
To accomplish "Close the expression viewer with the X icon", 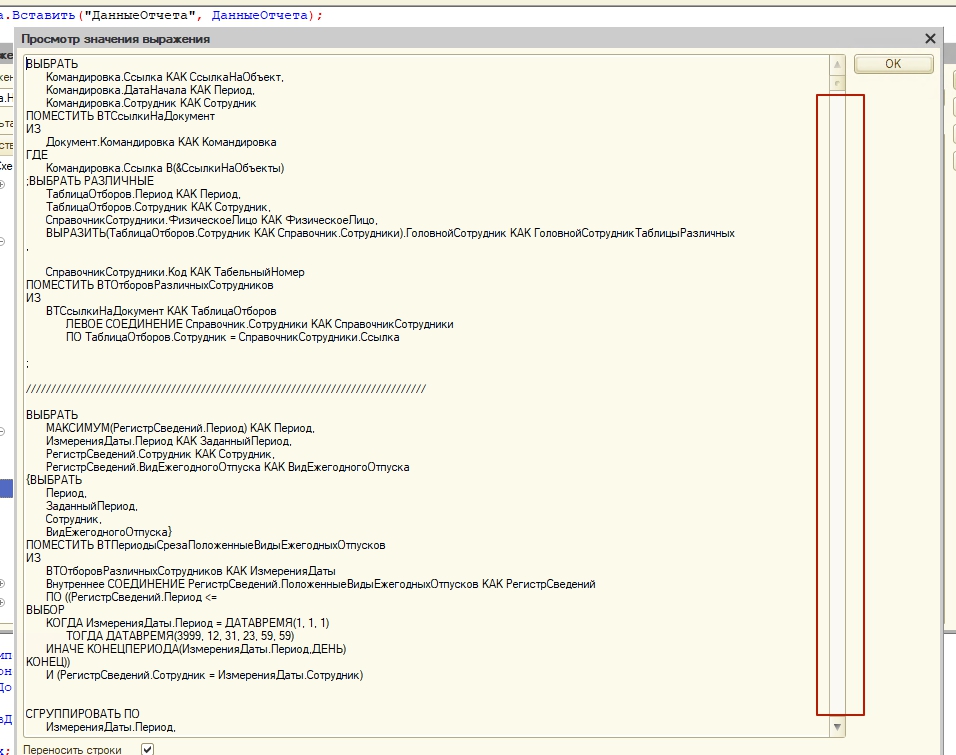I will pyautogui.click(x=930, y=39).
